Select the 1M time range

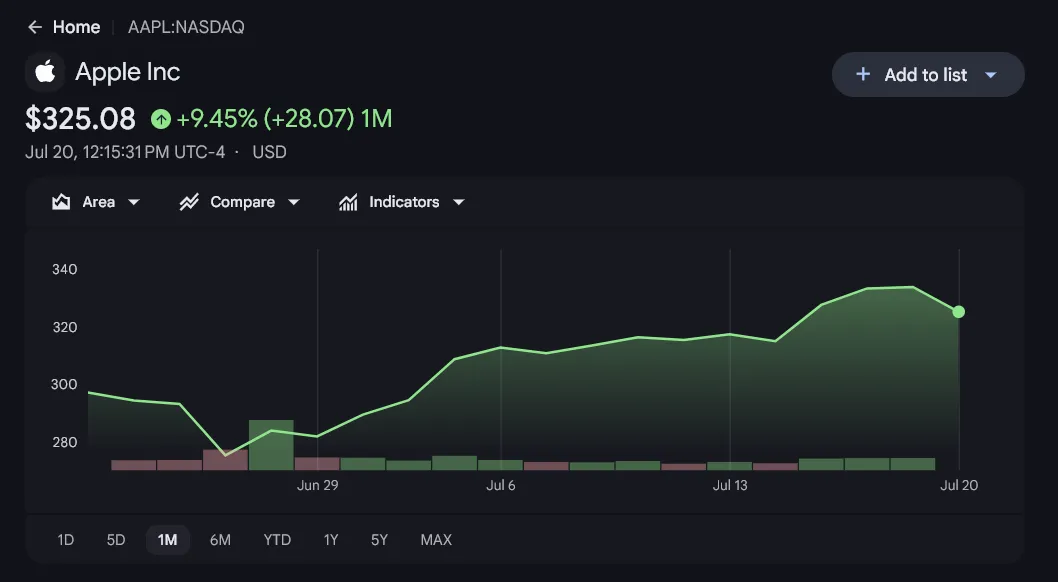pyautogui.click(x=167, y=540)
